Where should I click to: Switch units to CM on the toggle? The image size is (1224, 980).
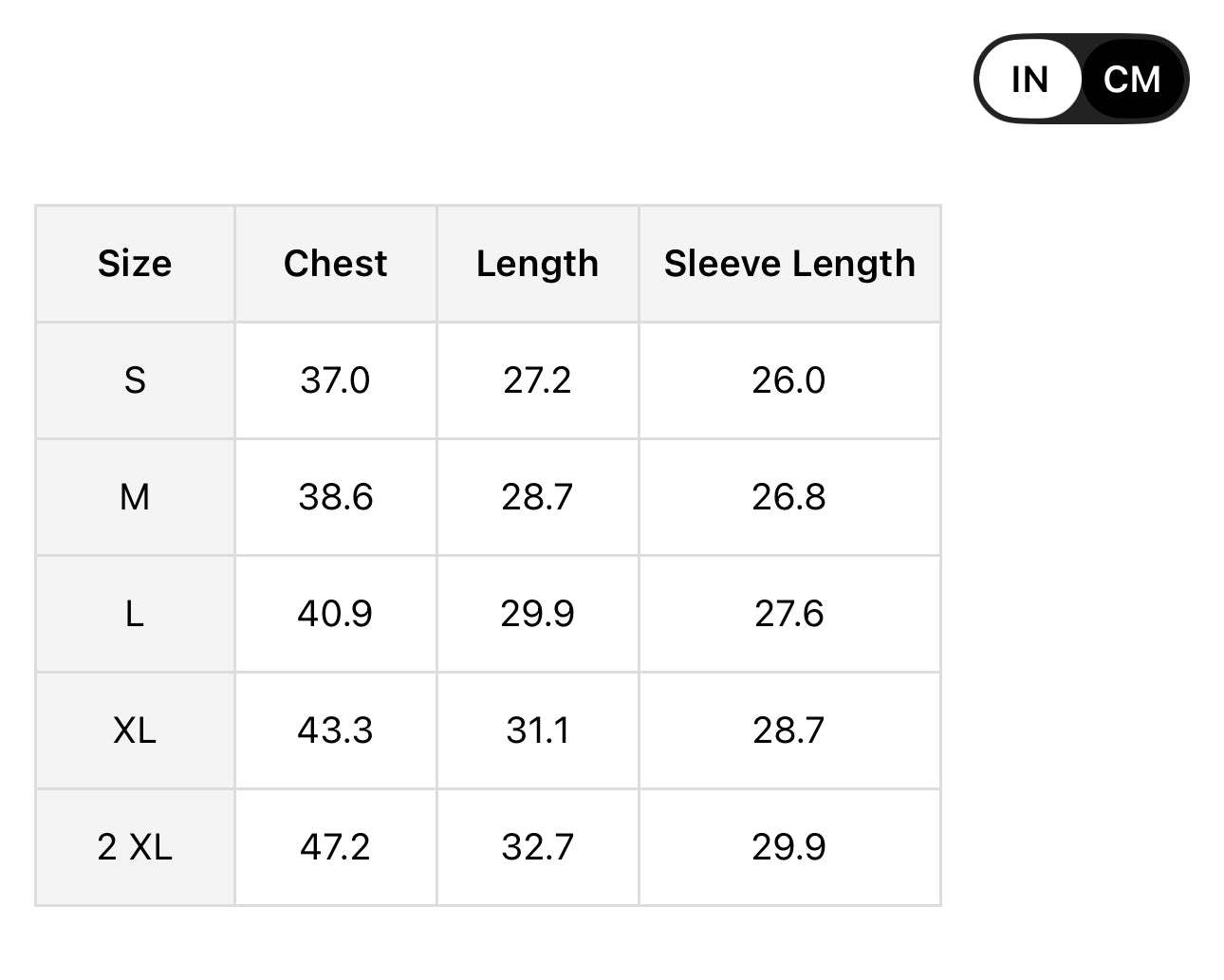click(x=1132, y=80)
